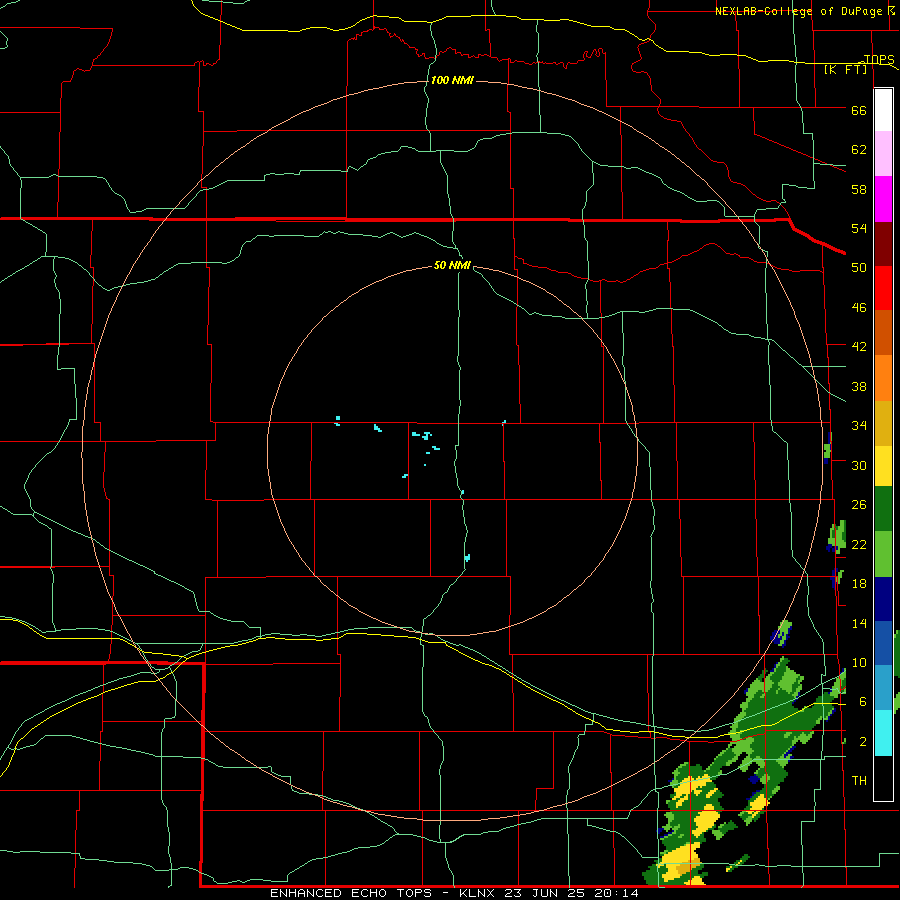The image size is (900, 900).
Task: Click the gold legend swatch
Action: click(x=883, y=423)
